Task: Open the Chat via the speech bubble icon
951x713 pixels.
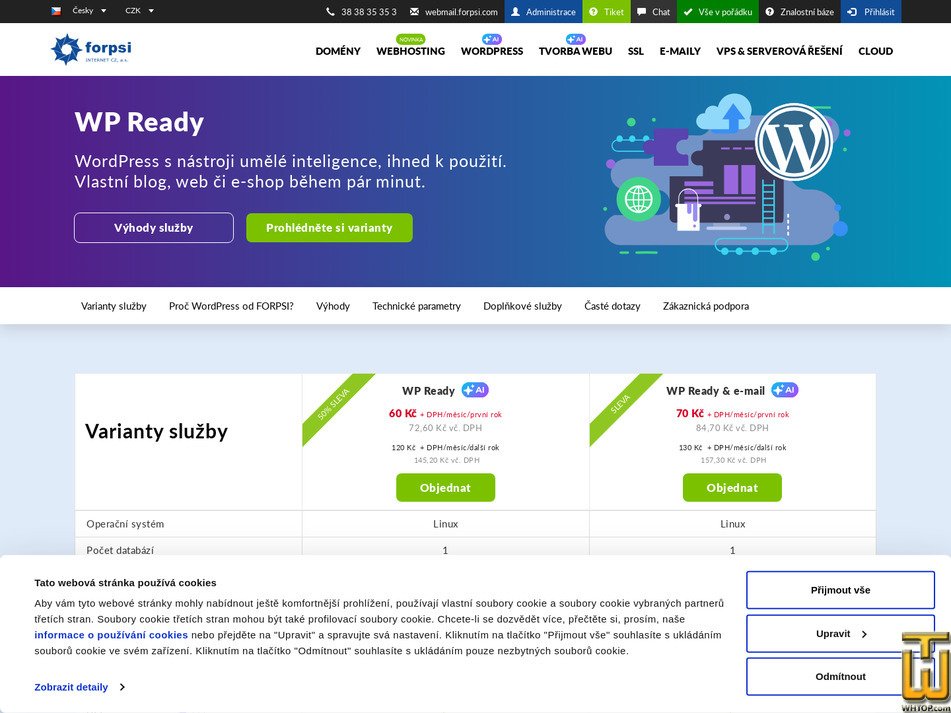Action: [639, 11]
